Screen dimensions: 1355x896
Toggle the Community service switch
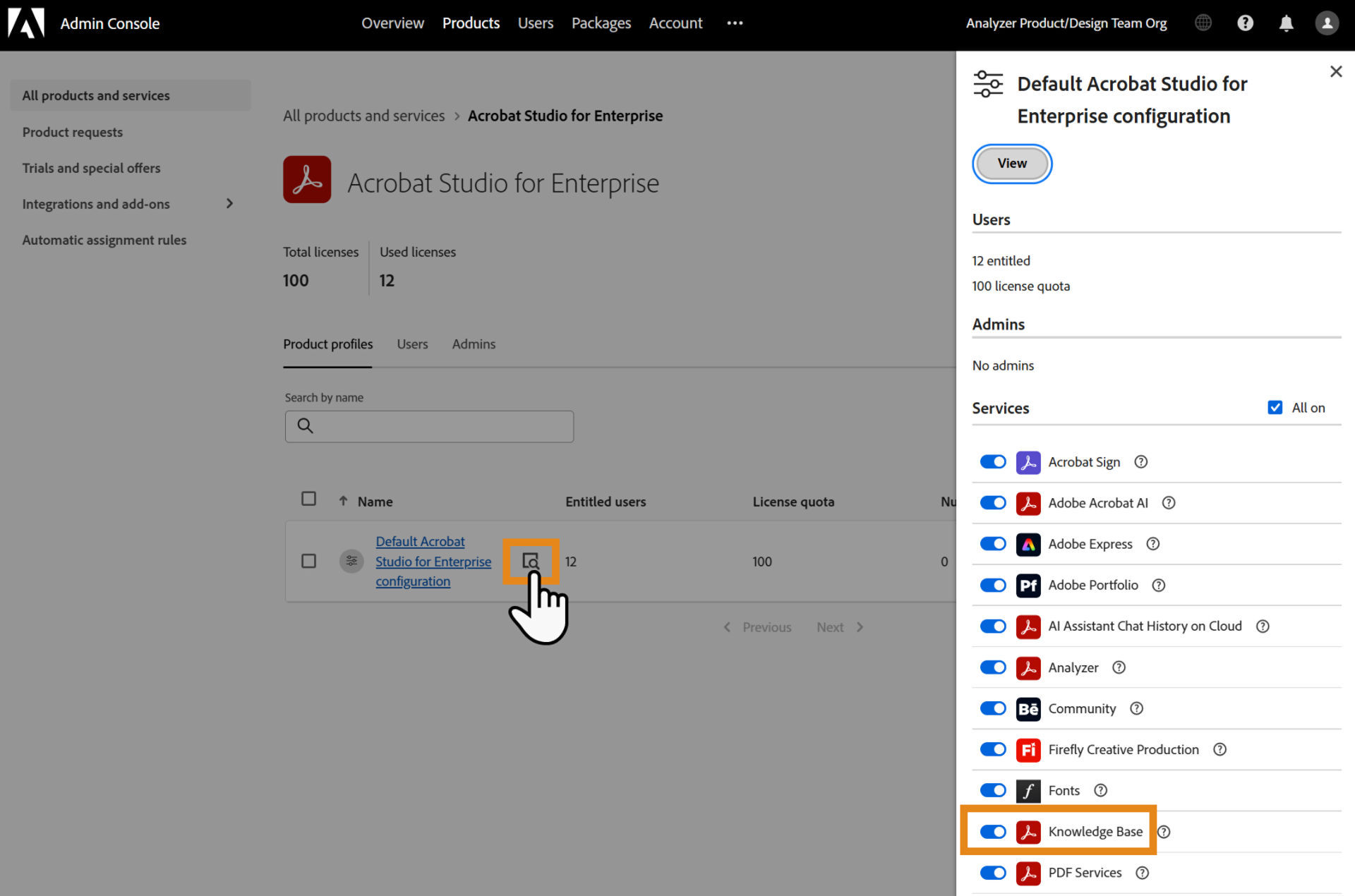click(x=993, y=708)
